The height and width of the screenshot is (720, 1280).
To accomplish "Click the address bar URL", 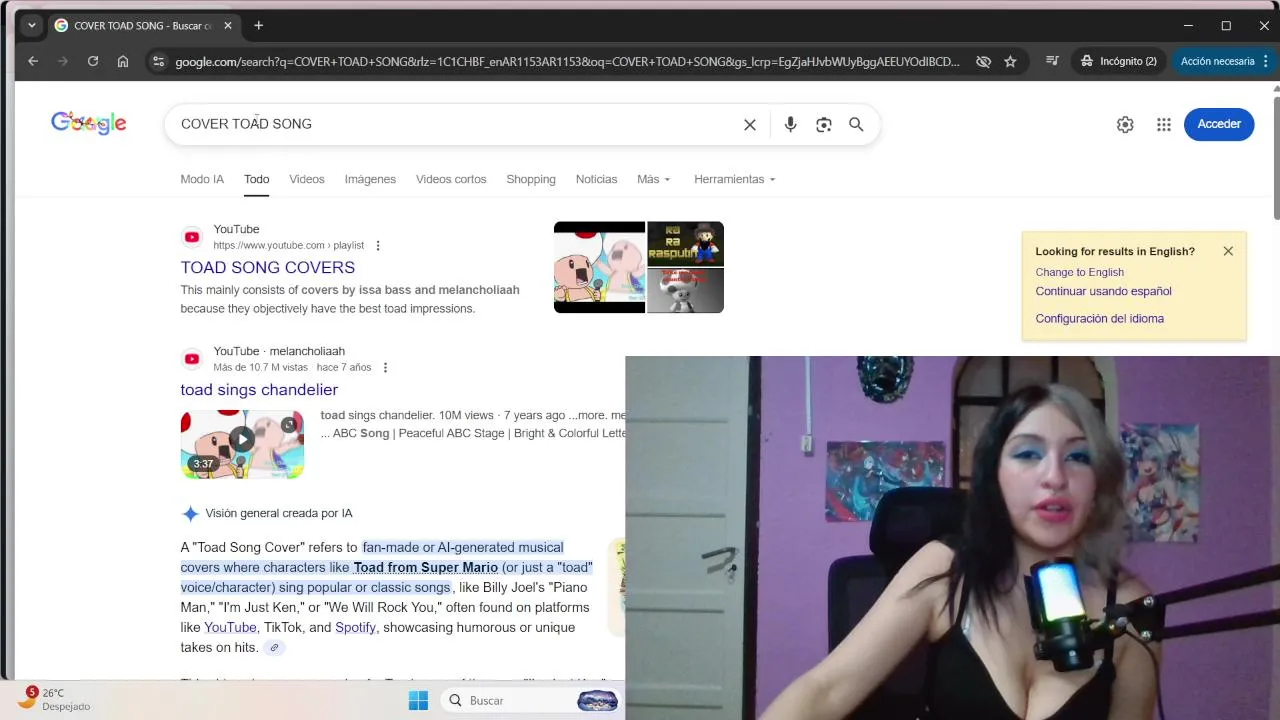I will (567, 61).
